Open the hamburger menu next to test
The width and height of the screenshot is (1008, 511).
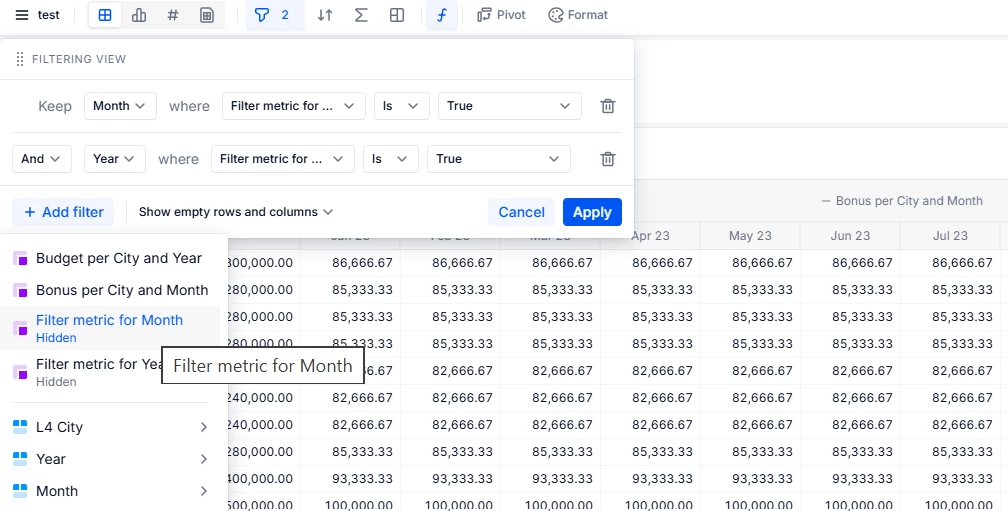tap(22, 15)
